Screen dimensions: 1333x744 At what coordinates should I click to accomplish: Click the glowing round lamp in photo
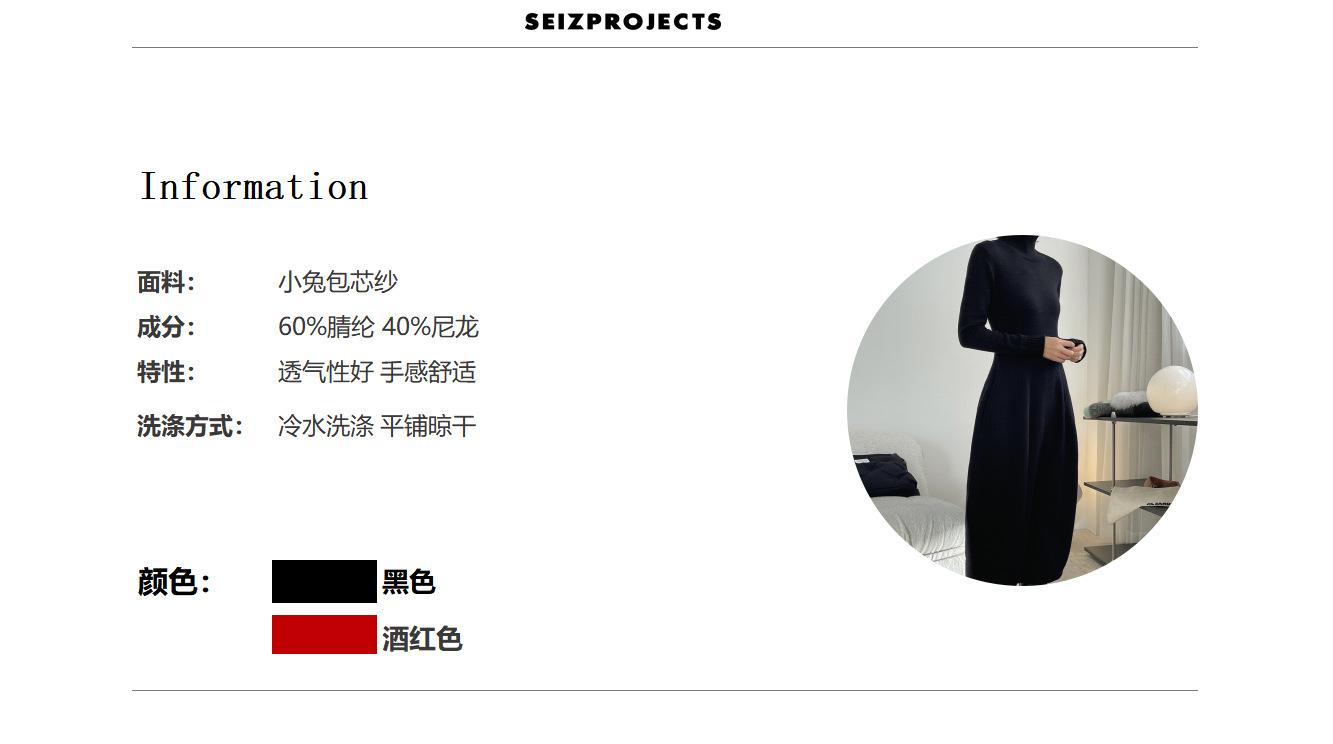click(1171, 391)
